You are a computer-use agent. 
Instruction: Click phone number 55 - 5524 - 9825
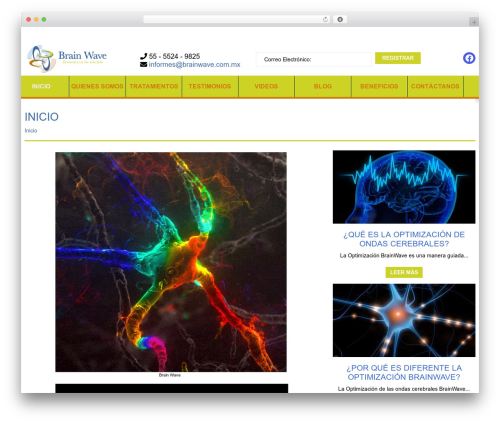click(x=174, y=56)
